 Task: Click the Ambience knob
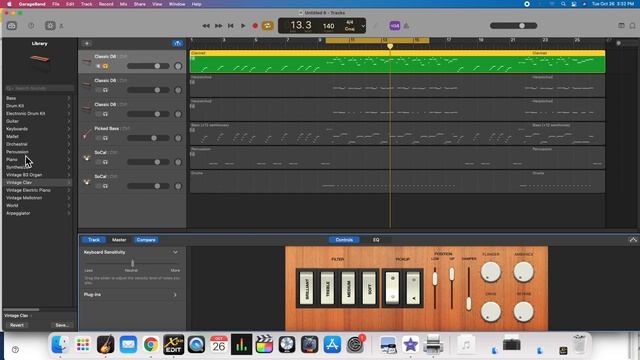click(x=524, y=272)
